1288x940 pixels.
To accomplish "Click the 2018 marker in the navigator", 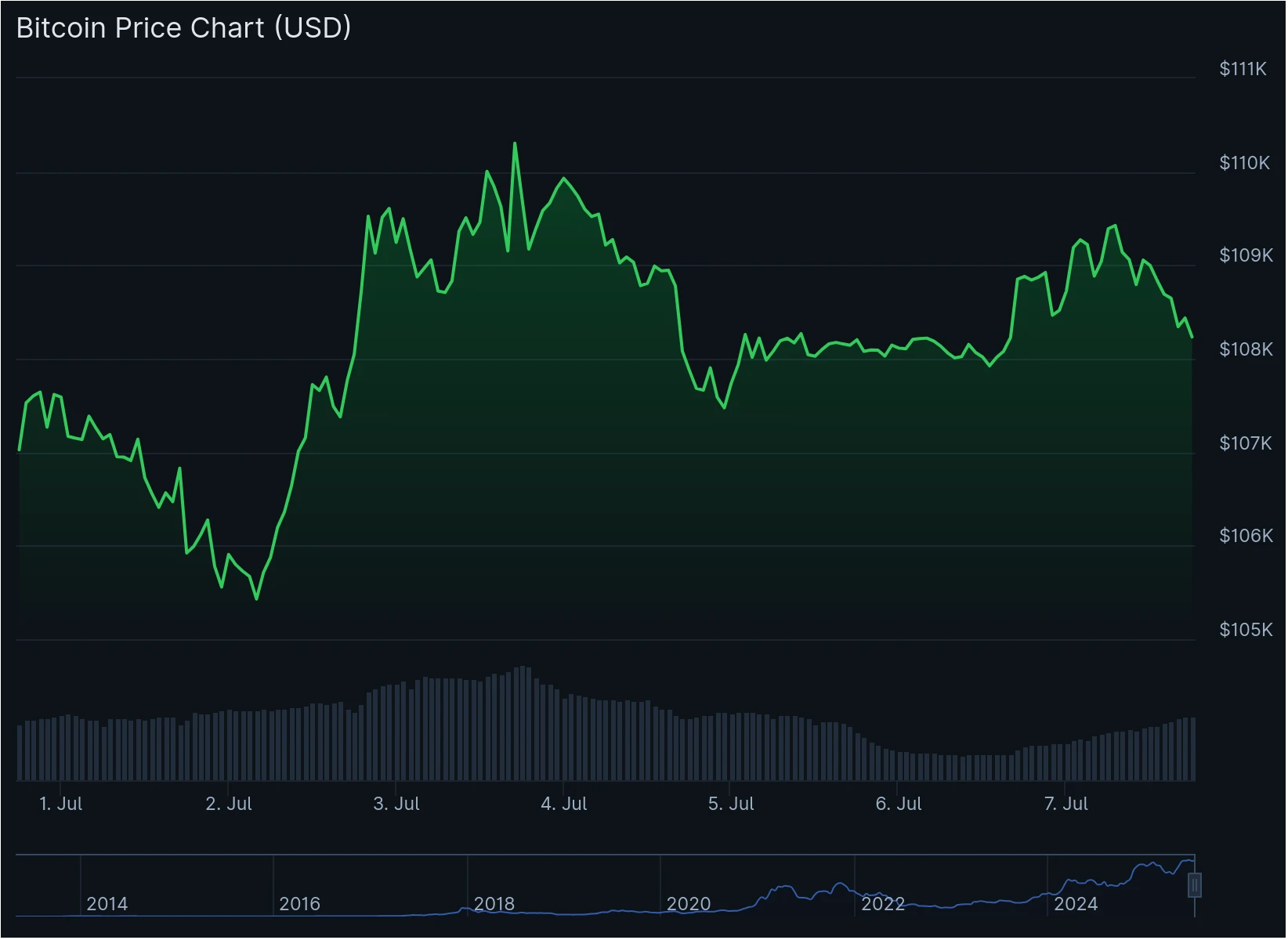I will 494,904.
